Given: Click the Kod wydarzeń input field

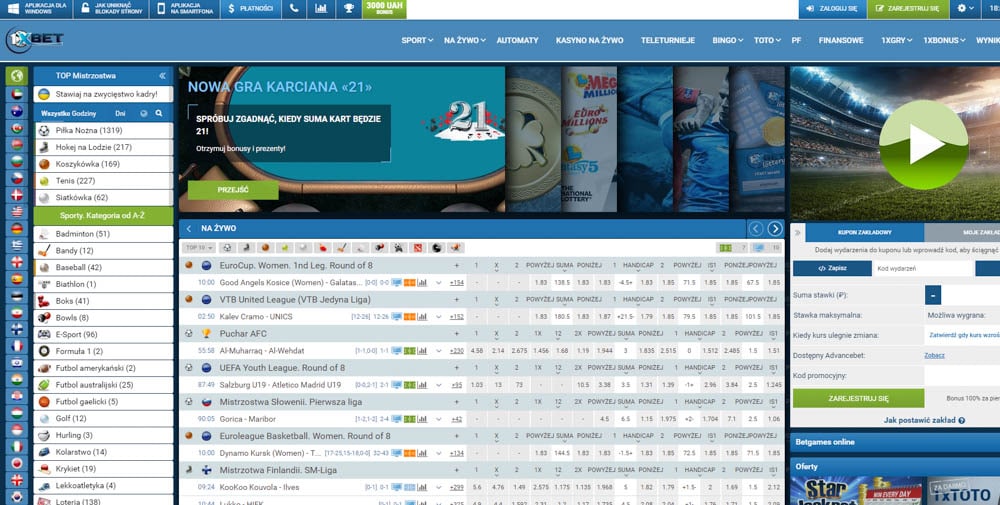Looking at the screenshot, I should click(922, 268).
